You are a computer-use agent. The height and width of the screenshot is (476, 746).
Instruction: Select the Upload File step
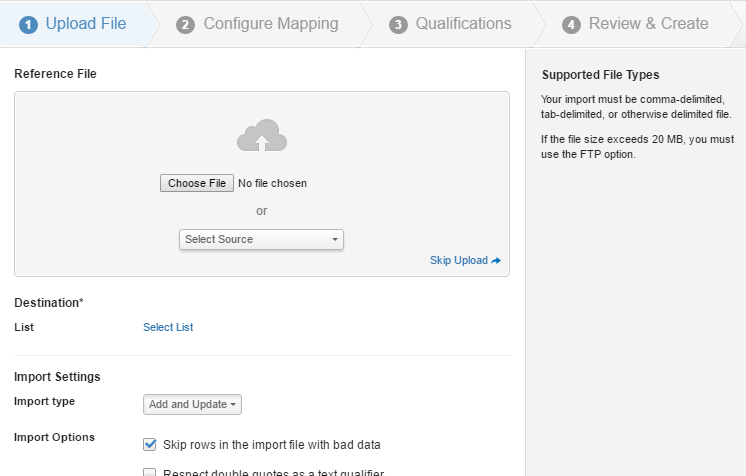tap(86, 24)
